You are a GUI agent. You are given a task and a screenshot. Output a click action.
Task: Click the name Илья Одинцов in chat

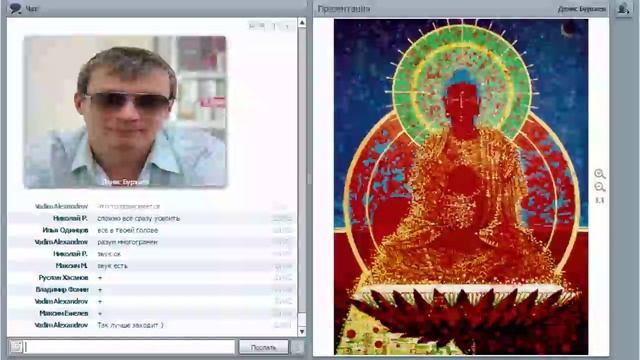[65, 230]
